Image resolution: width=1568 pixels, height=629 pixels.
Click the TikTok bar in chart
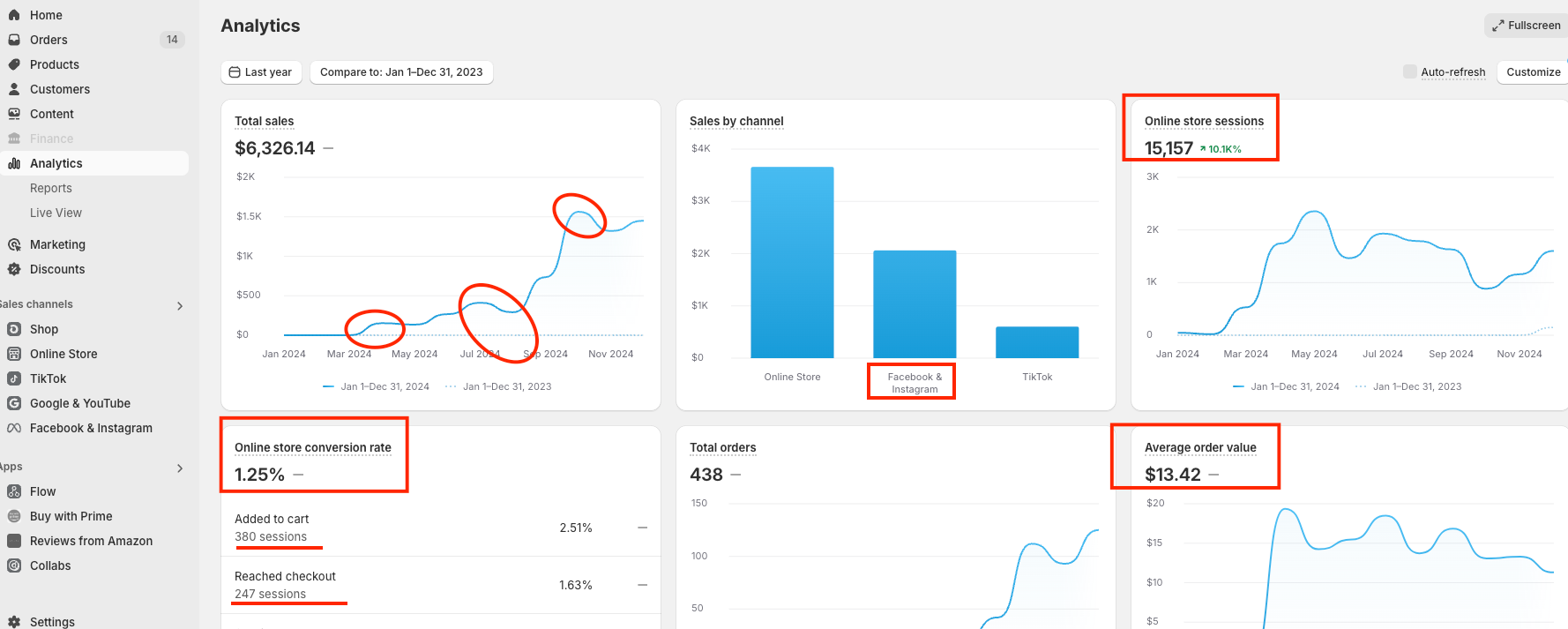tap(1037, 342)
